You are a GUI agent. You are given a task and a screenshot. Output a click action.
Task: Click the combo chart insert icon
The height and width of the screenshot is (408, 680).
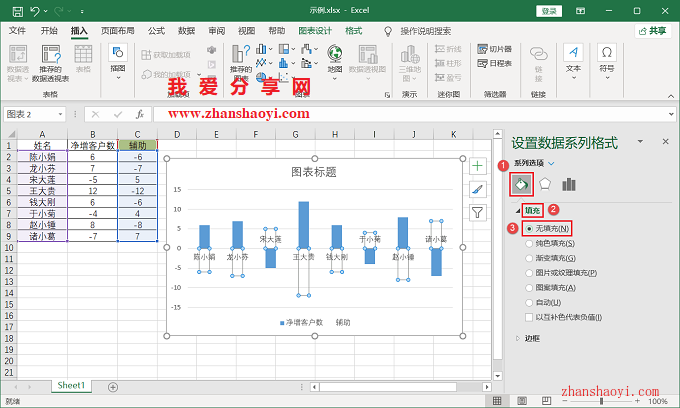307,63
